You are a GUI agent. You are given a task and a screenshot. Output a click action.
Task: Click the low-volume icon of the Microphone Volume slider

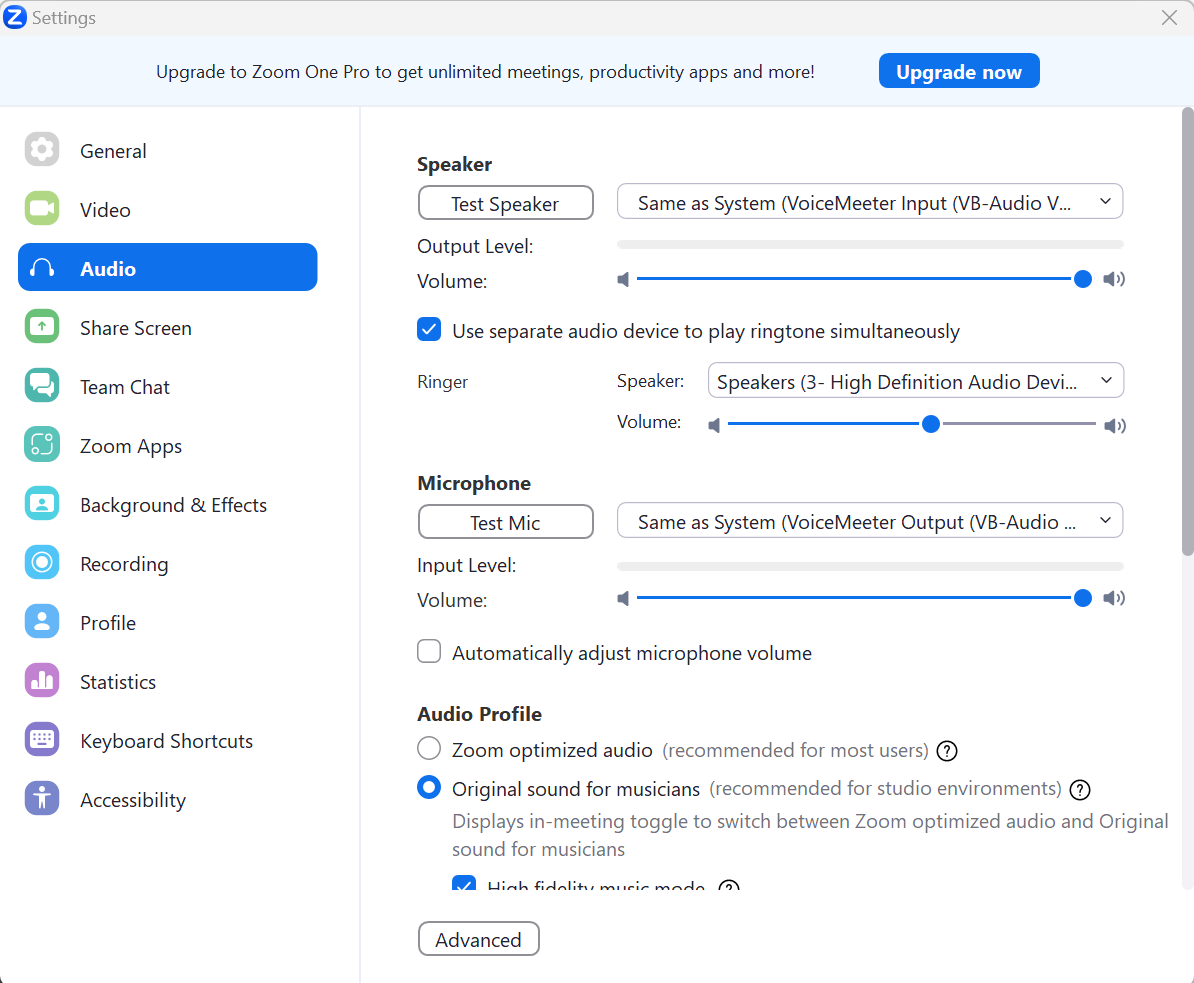click(624, 598)
